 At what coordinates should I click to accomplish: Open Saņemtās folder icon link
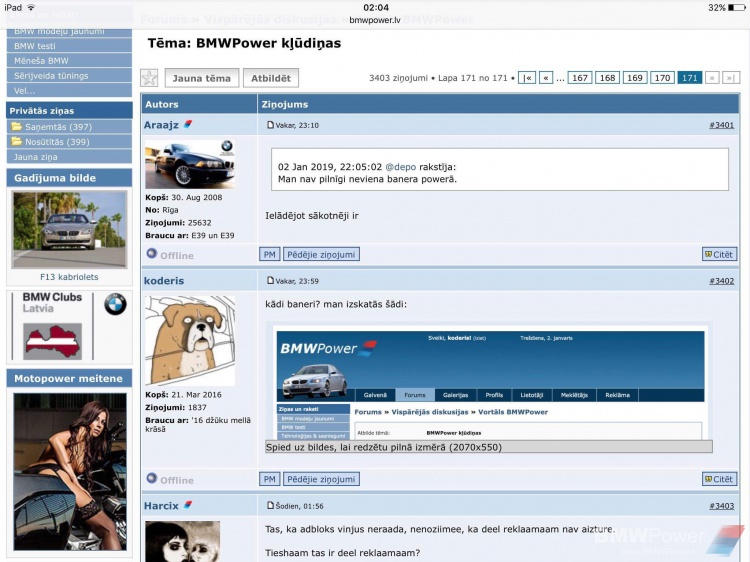click(17, 127)
